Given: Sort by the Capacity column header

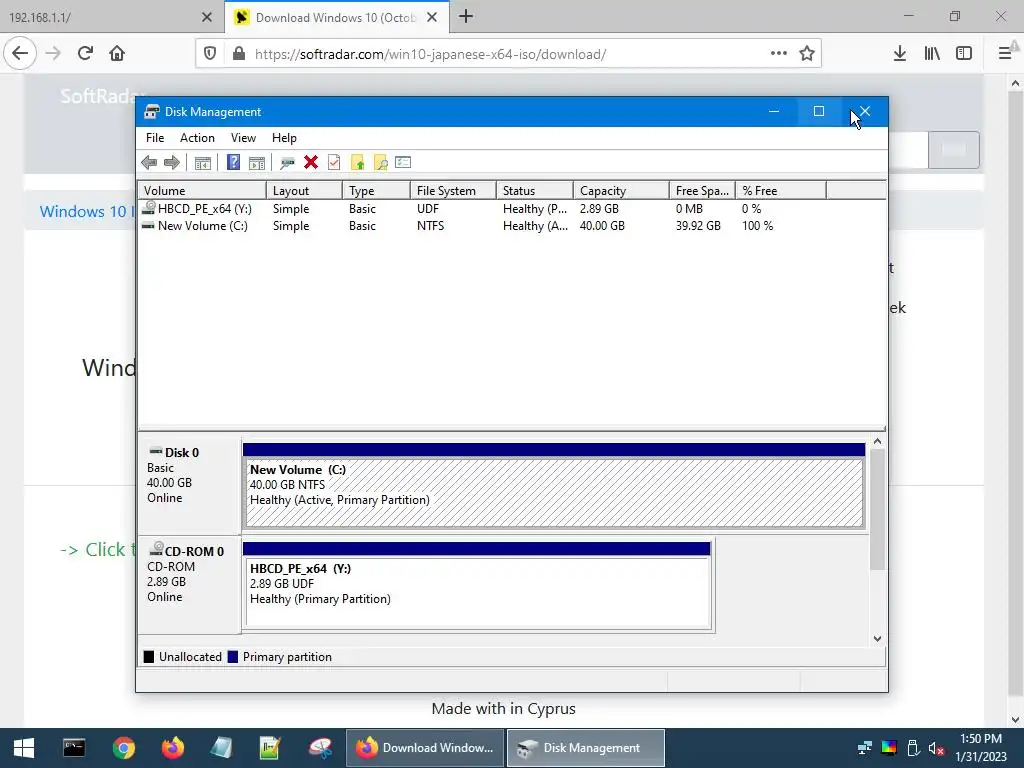Looking at the screenshot, I should pos(621,191).
